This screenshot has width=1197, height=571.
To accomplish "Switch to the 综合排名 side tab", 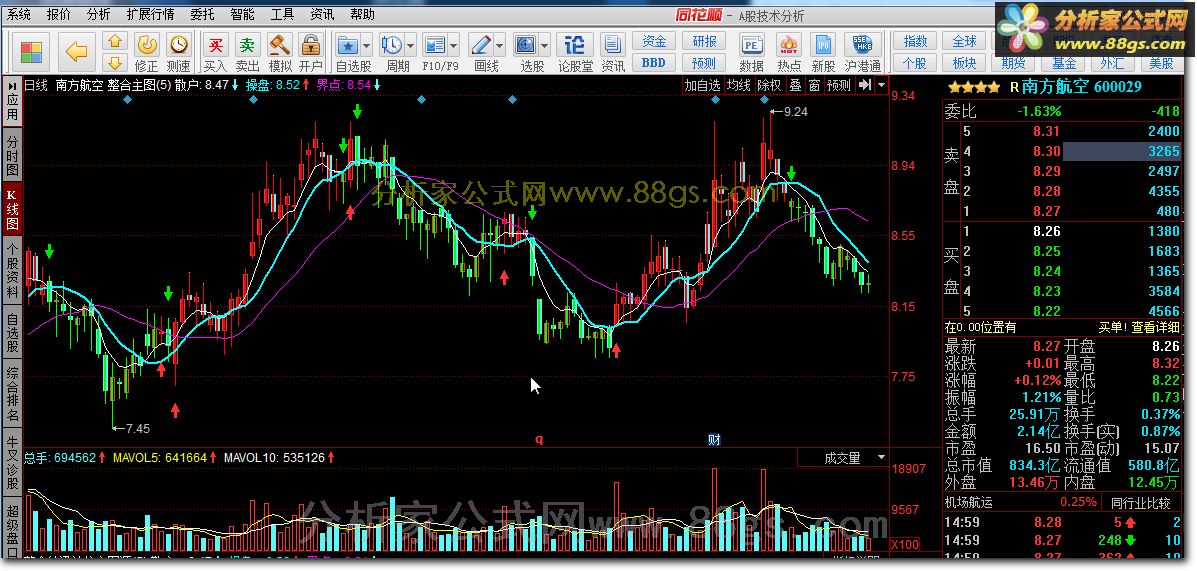I will click(12, 395).
